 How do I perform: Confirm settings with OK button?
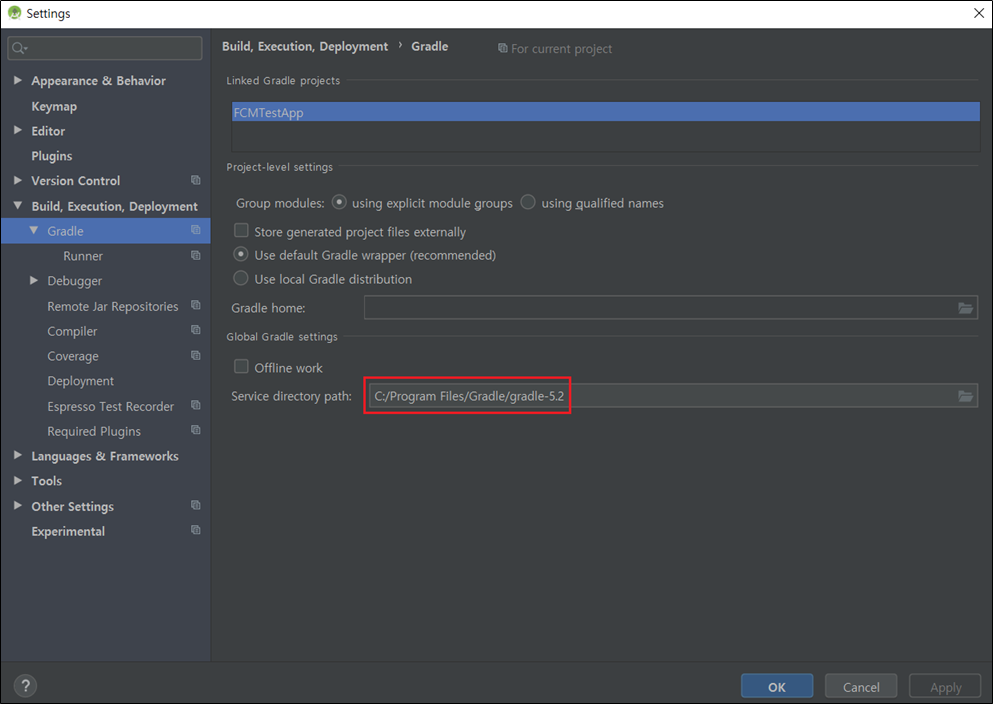point(777,687)
